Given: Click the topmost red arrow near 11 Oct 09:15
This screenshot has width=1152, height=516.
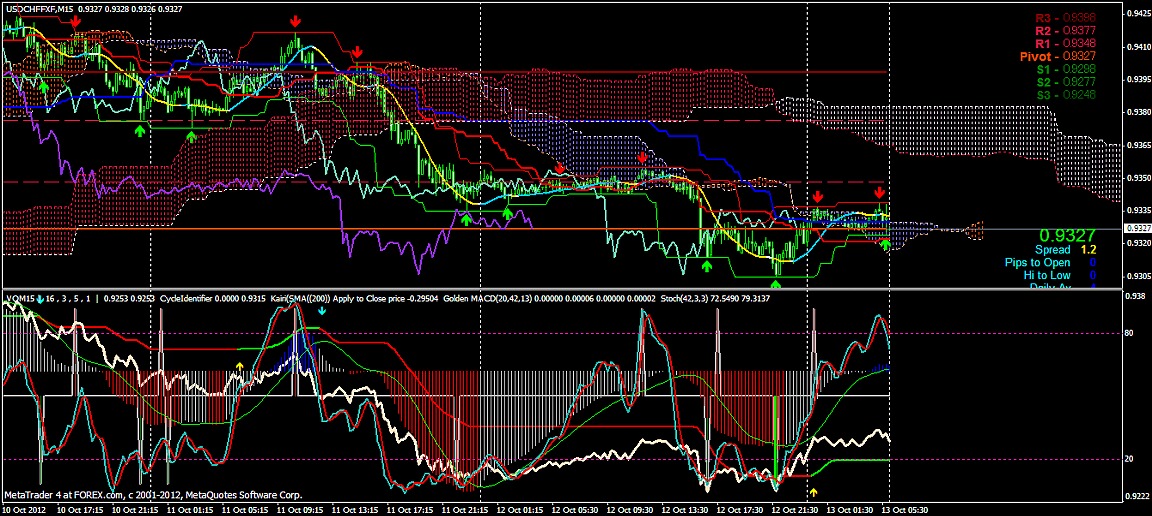Looking at the screenshot, I should [x=295, y=20].
